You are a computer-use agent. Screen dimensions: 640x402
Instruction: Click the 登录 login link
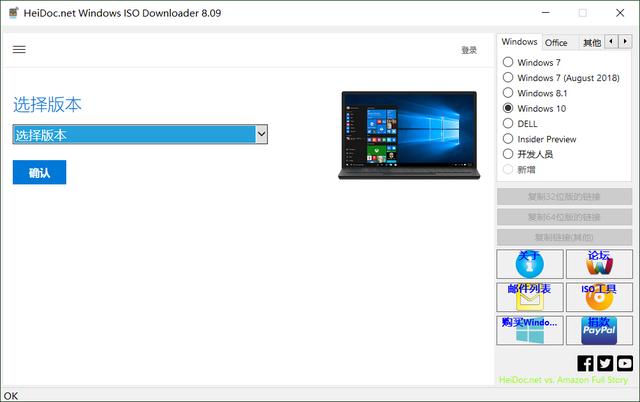(469, 50)
